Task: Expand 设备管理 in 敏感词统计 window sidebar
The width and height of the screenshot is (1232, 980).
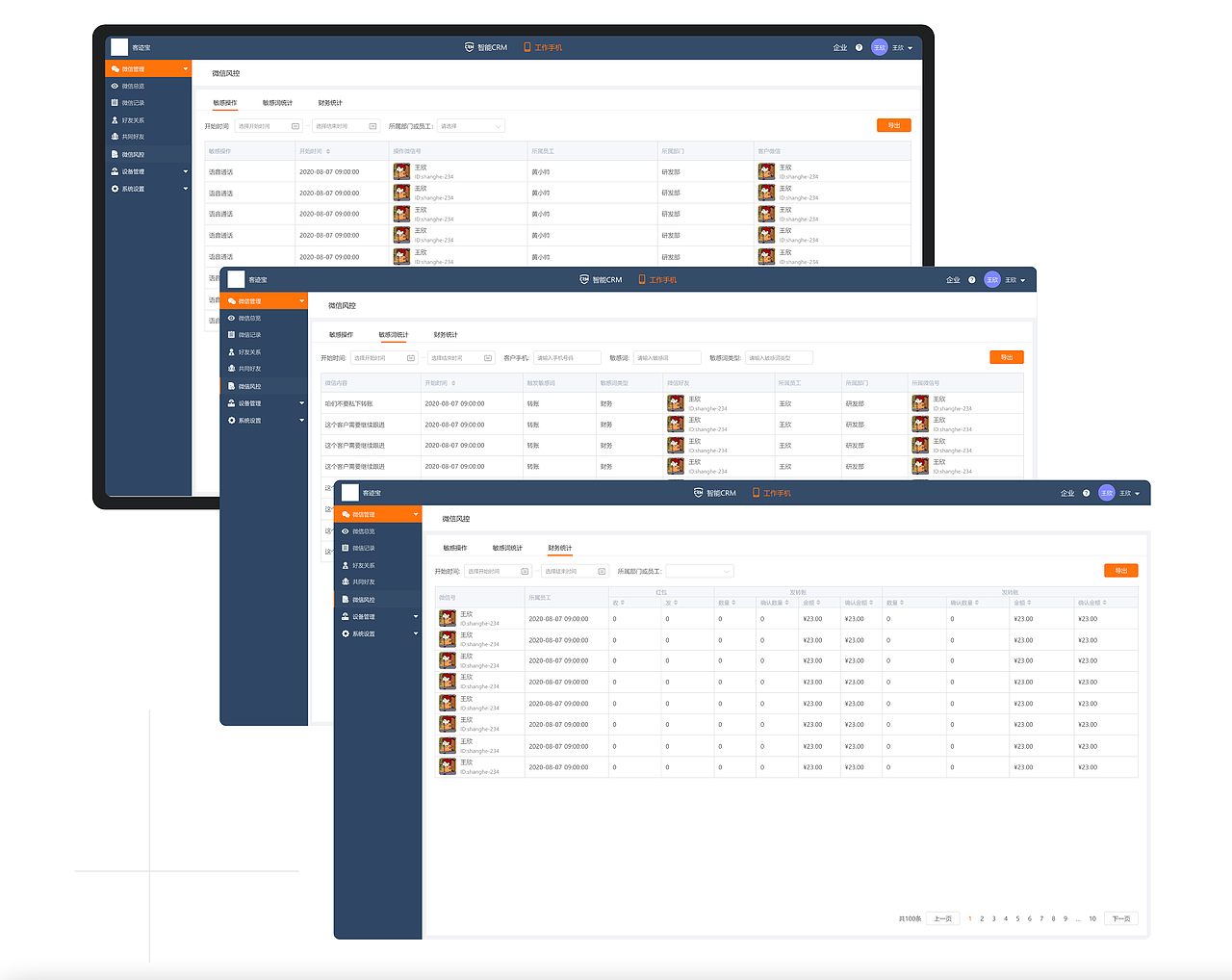Action: click(301, 403)
